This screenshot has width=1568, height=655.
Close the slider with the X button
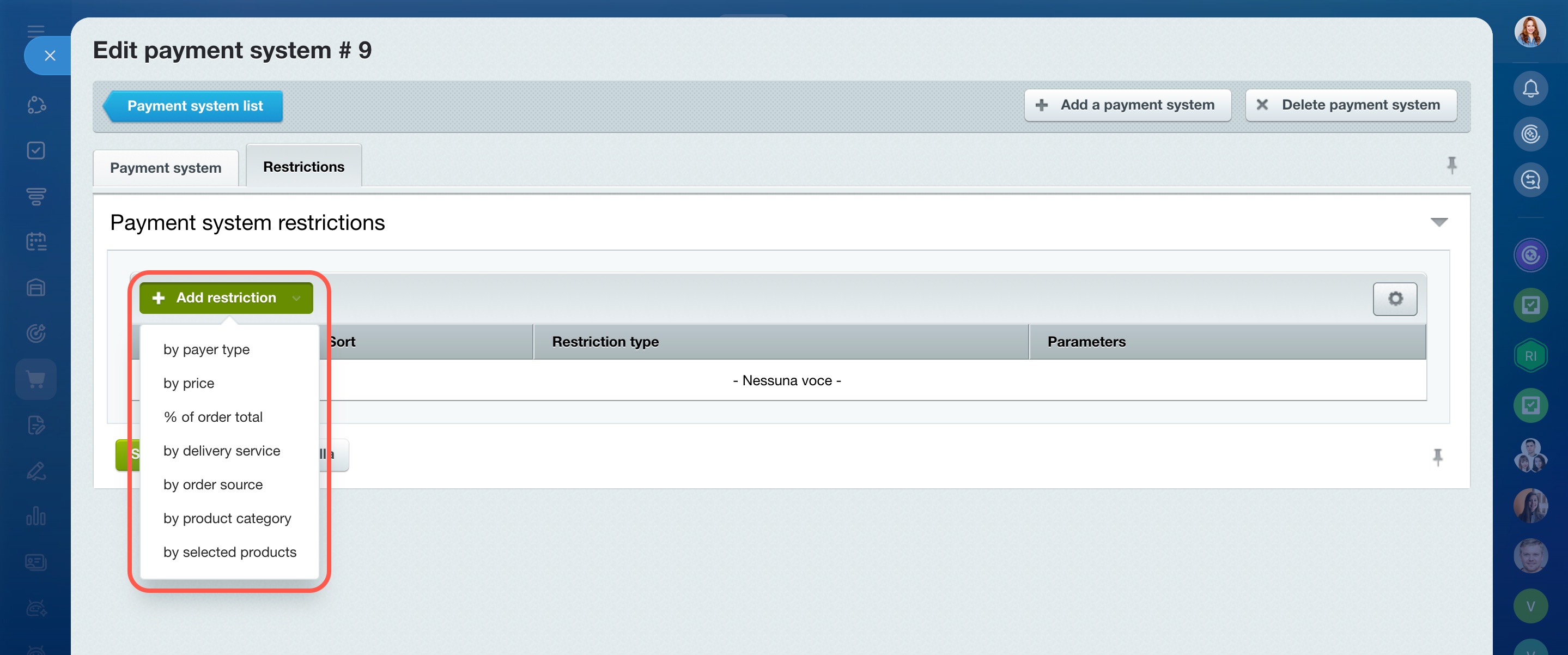tap(50, 56)
